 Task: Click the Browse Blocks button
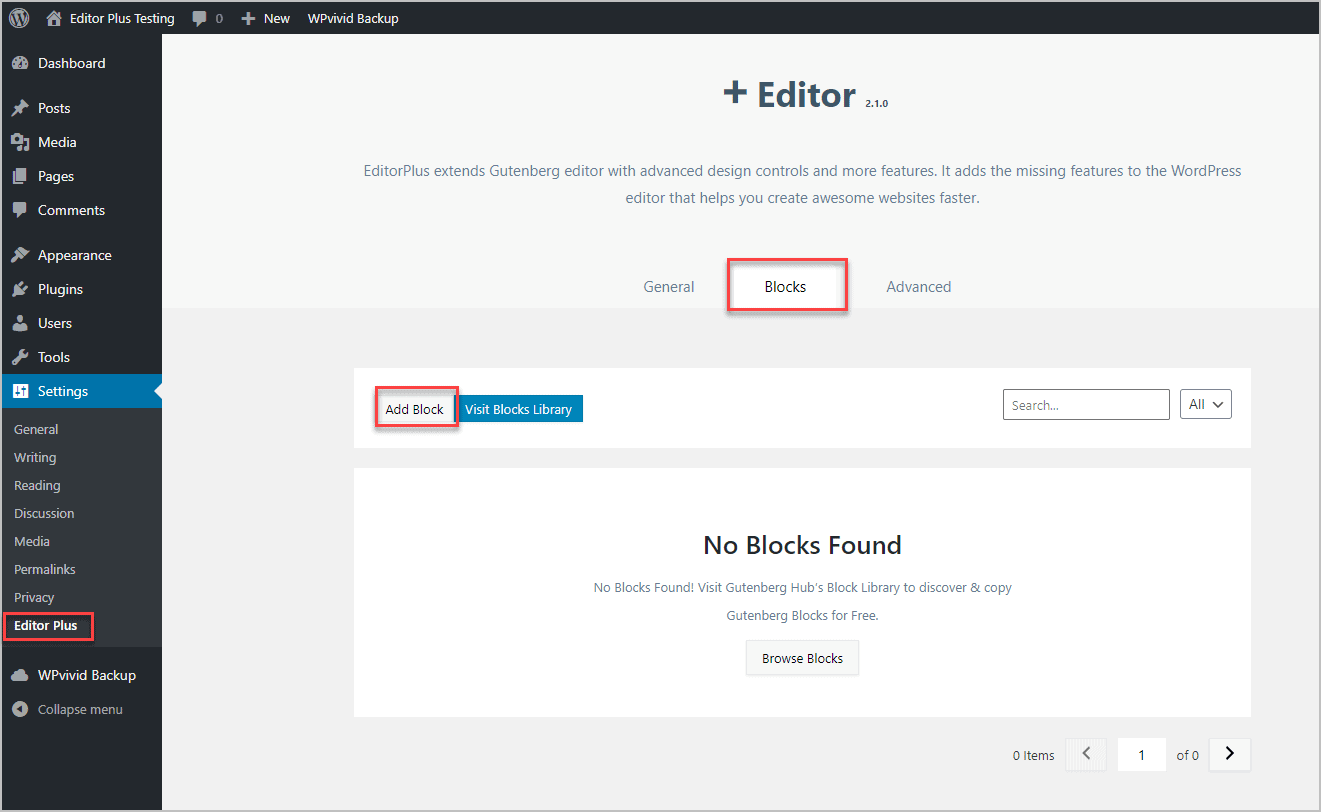click(x=802, y=657)
